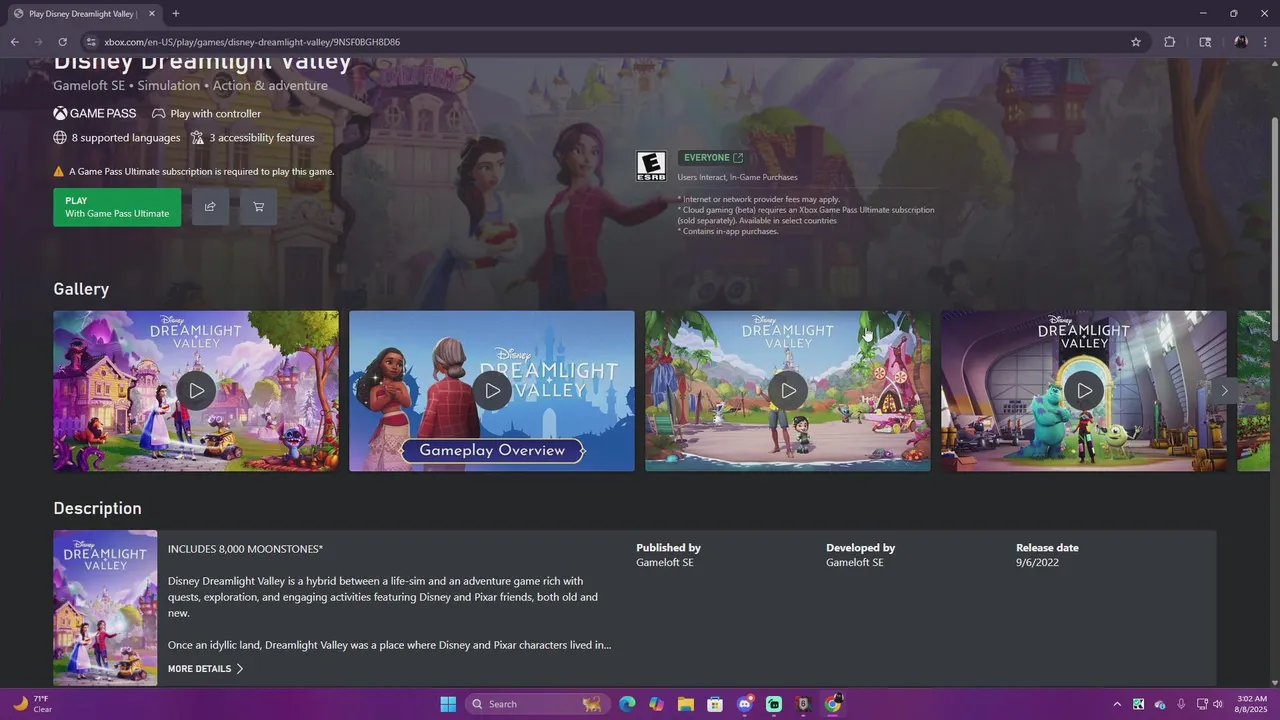1280x720 pixels.
Task: Bookmark this page with the star icon
Action: [x=1136, y=42]
